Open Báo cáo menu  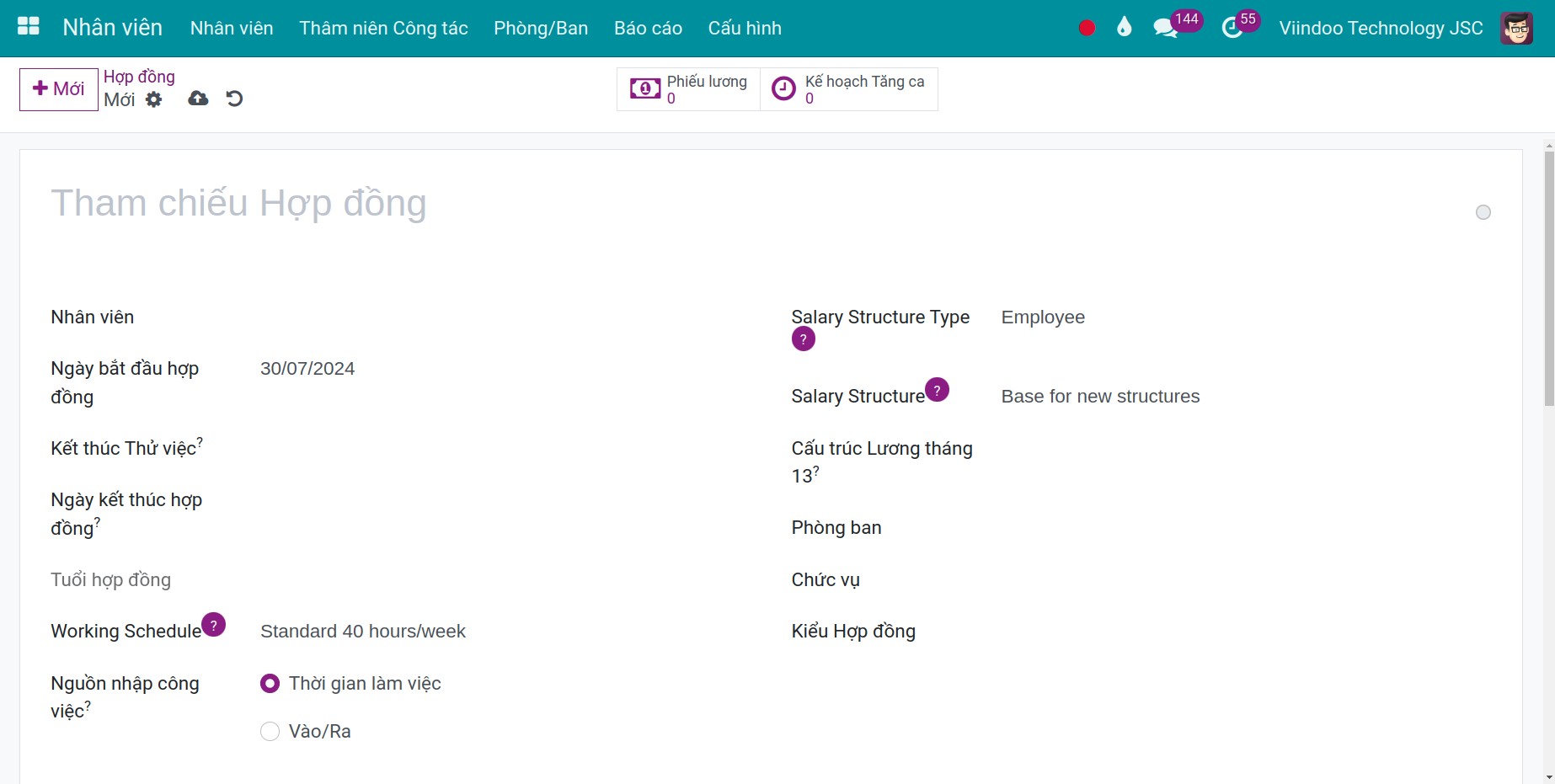coord(648,28)
